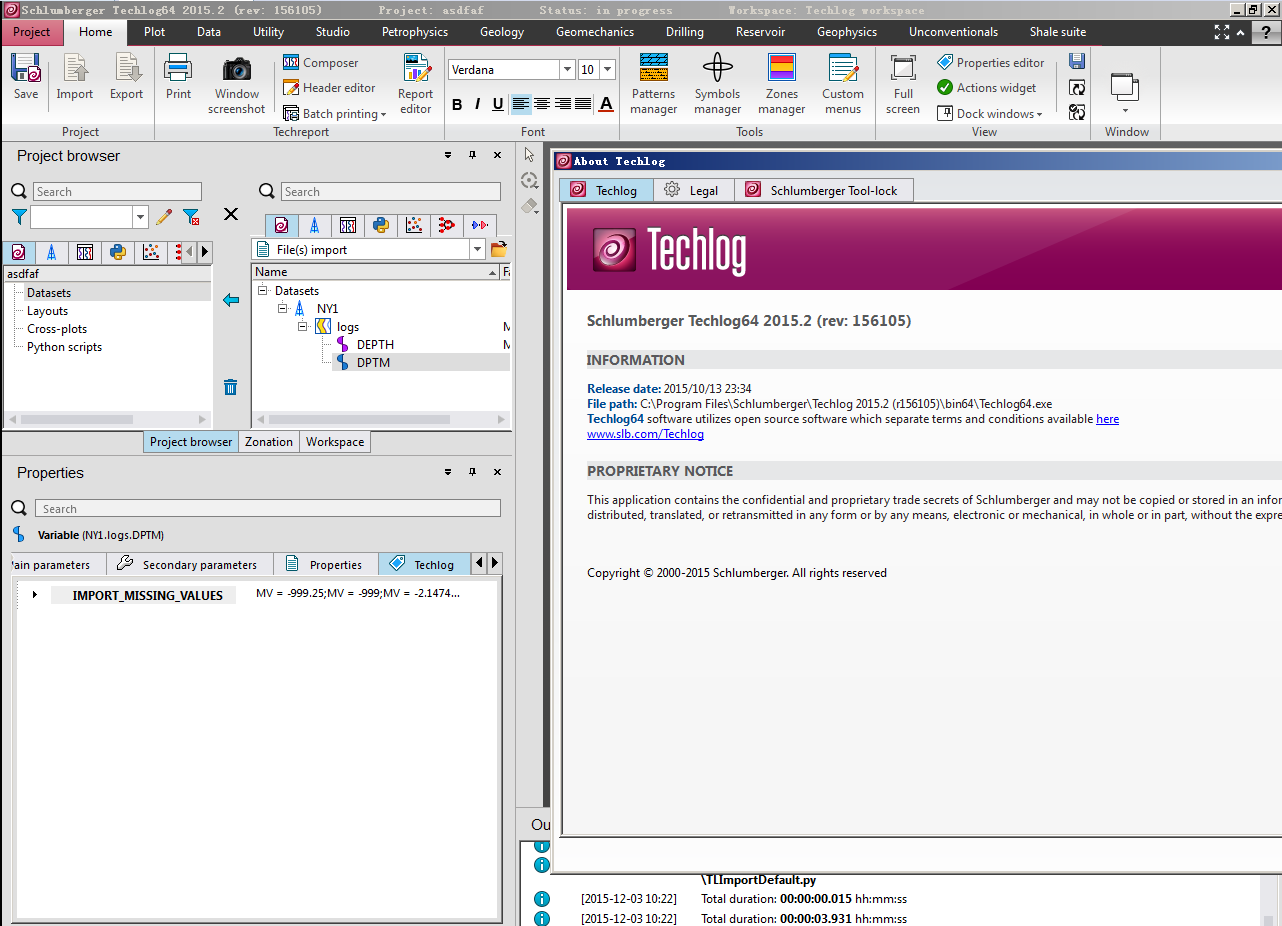Open folder icon beside File(s) import
Viewport: 1282px width, 926px height.
tap(499, 249)
